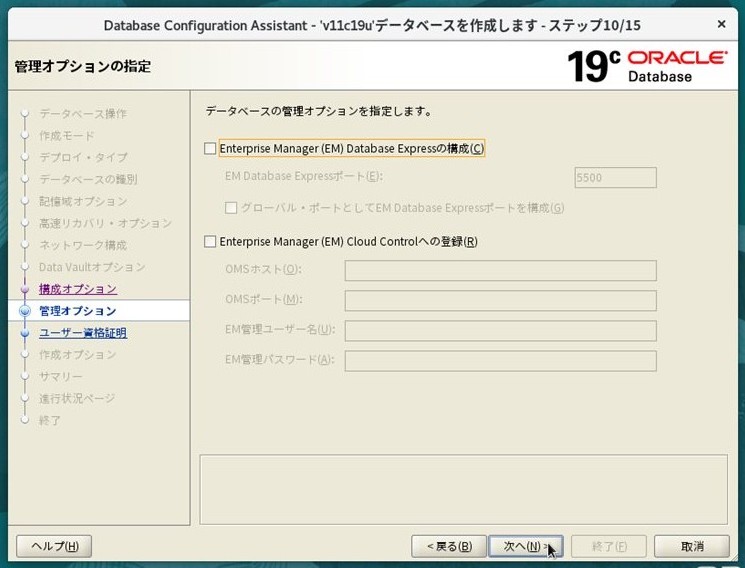The height and width of the screenshot is (568, 745).
Task: Open the 構成オプション step link
Action: 78,289
